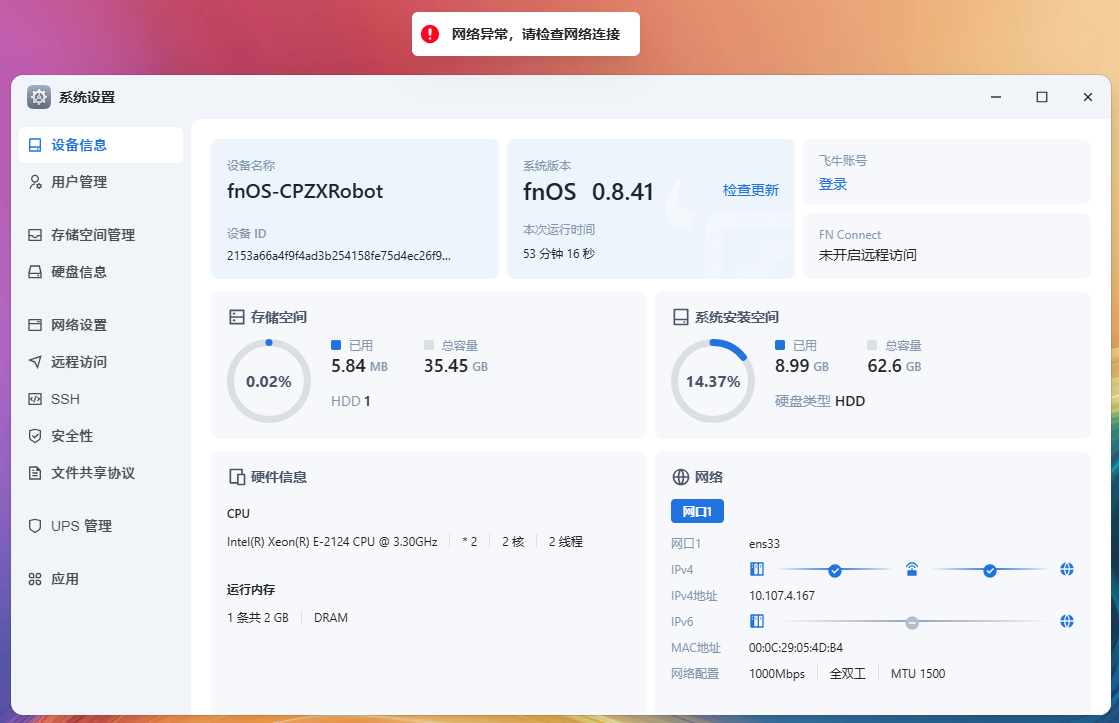Viewport: 1119px width, 723px height.
Task: Click the 网络异常 notification banner
Action: [526, 34]
